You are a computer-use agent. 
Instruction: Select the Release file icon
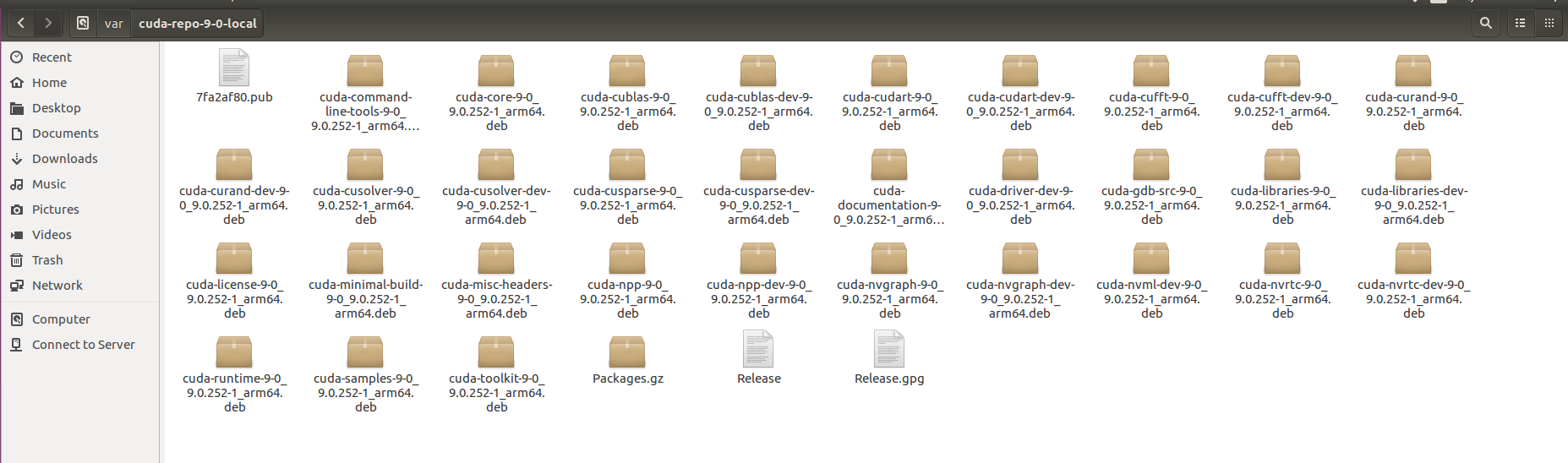pos(758,349)
